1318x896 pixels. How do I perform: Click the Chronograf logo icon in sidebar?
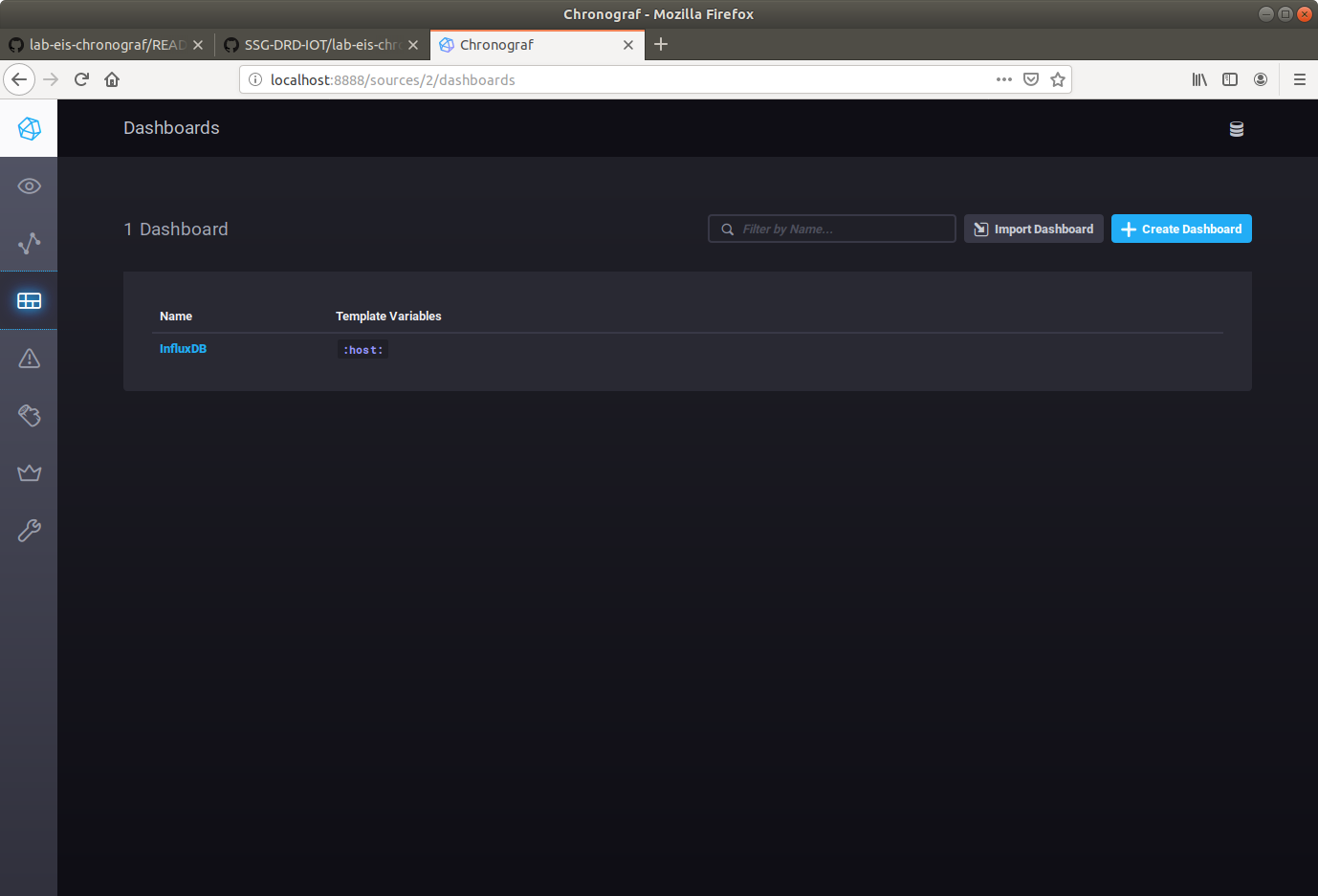coord(30,128)
